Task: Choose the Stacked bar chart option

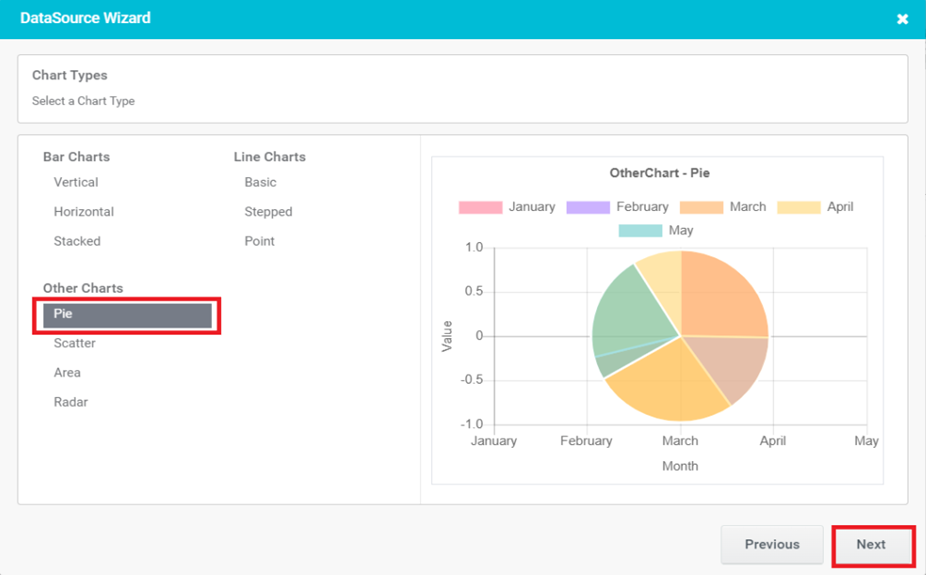Action: [x=77, y=241]
